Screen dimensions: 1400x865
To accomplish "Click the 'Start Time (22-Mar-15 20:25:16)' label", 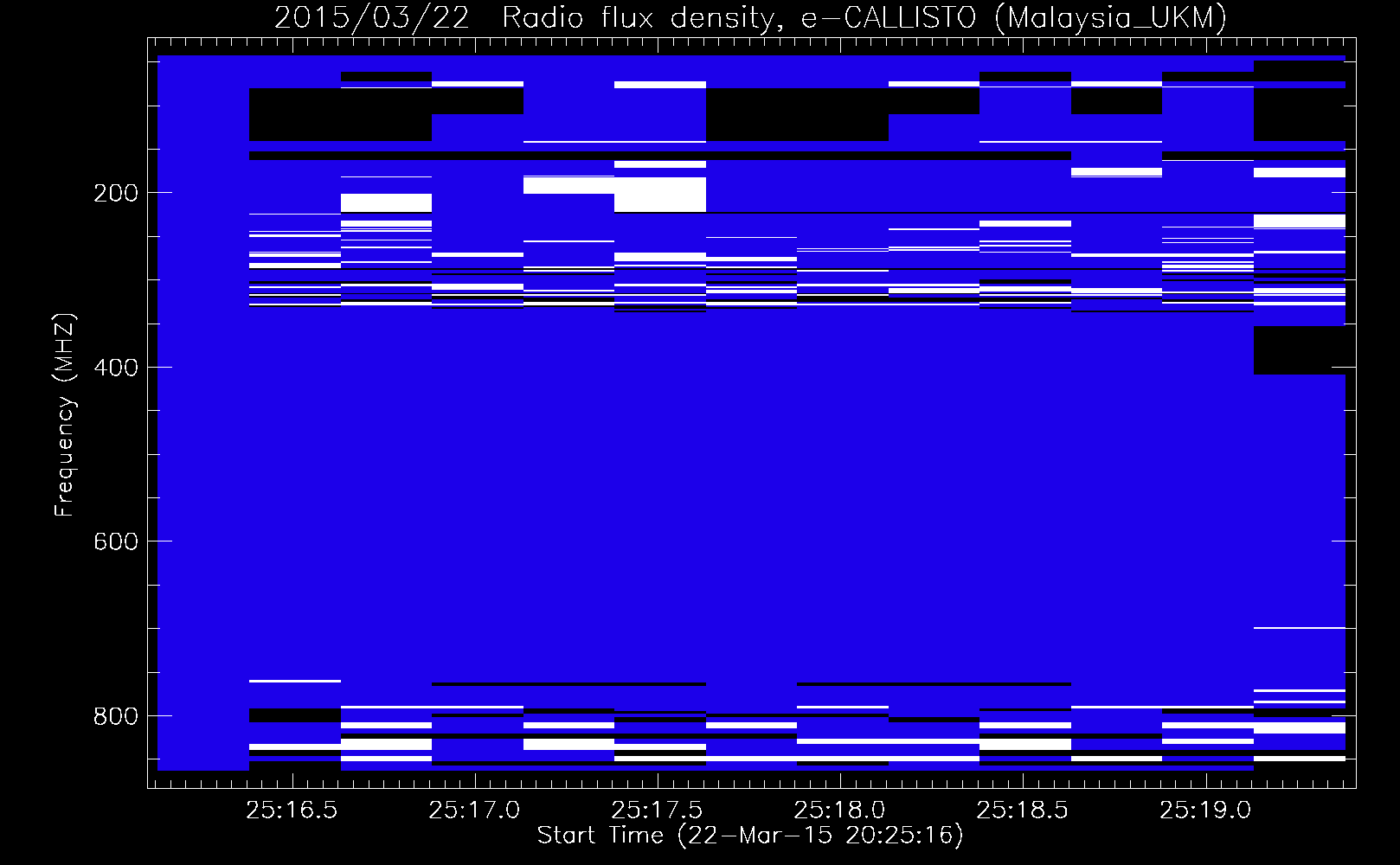I will point(750,836).
